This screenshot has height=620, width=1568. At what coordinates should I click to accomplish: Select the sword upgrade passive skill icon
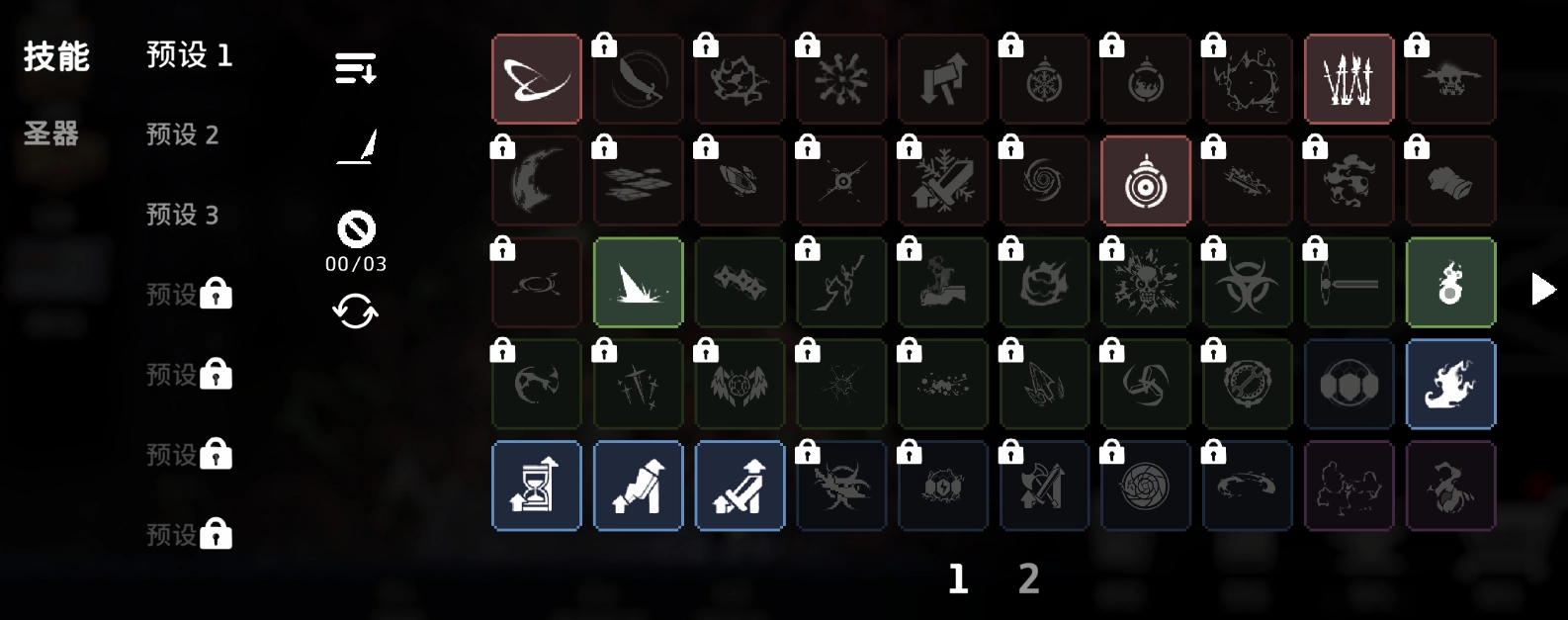pos(740,486)
